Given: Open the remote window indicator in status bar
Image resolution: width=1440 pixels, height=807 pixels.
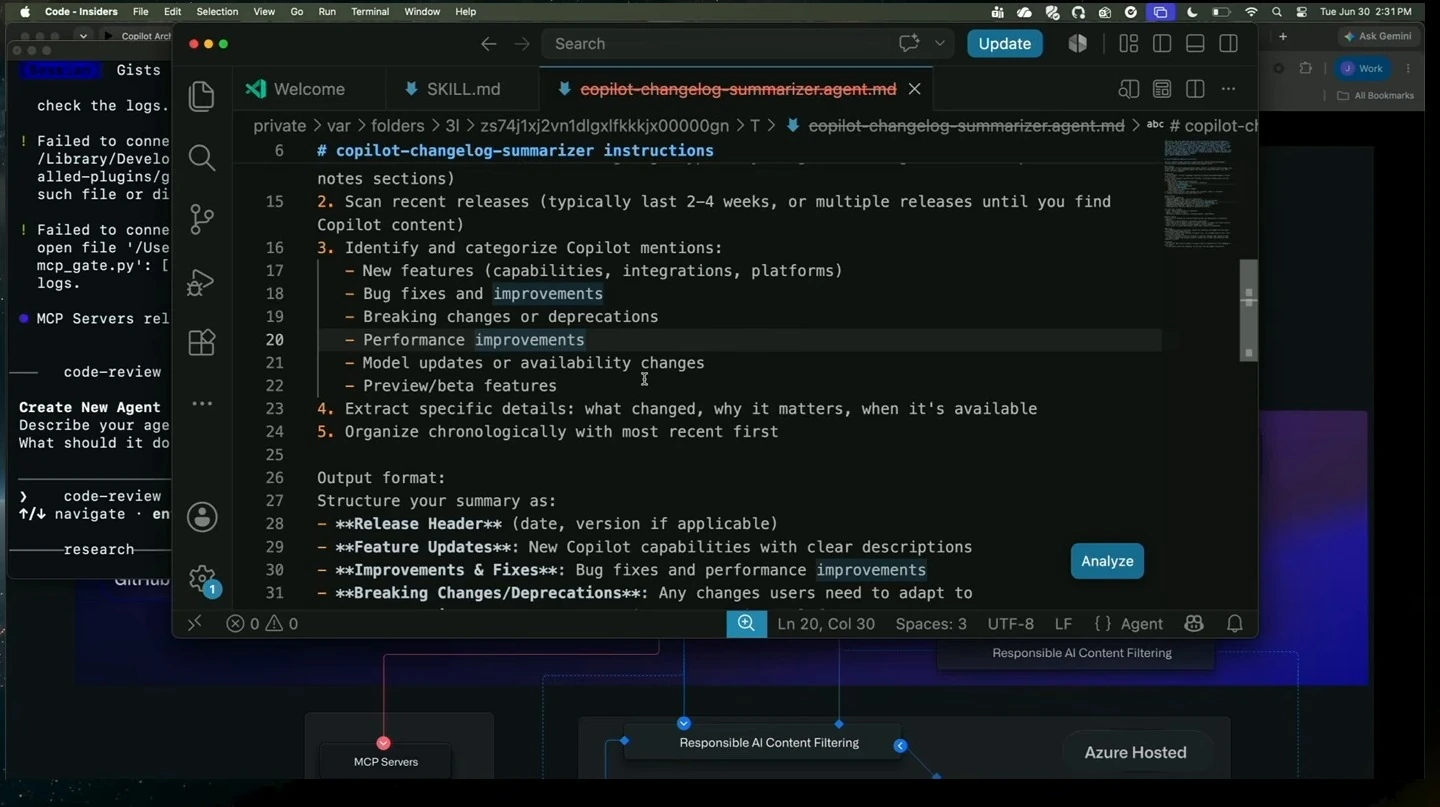Looking at the screenshot, I should click(x=195, y=623).
